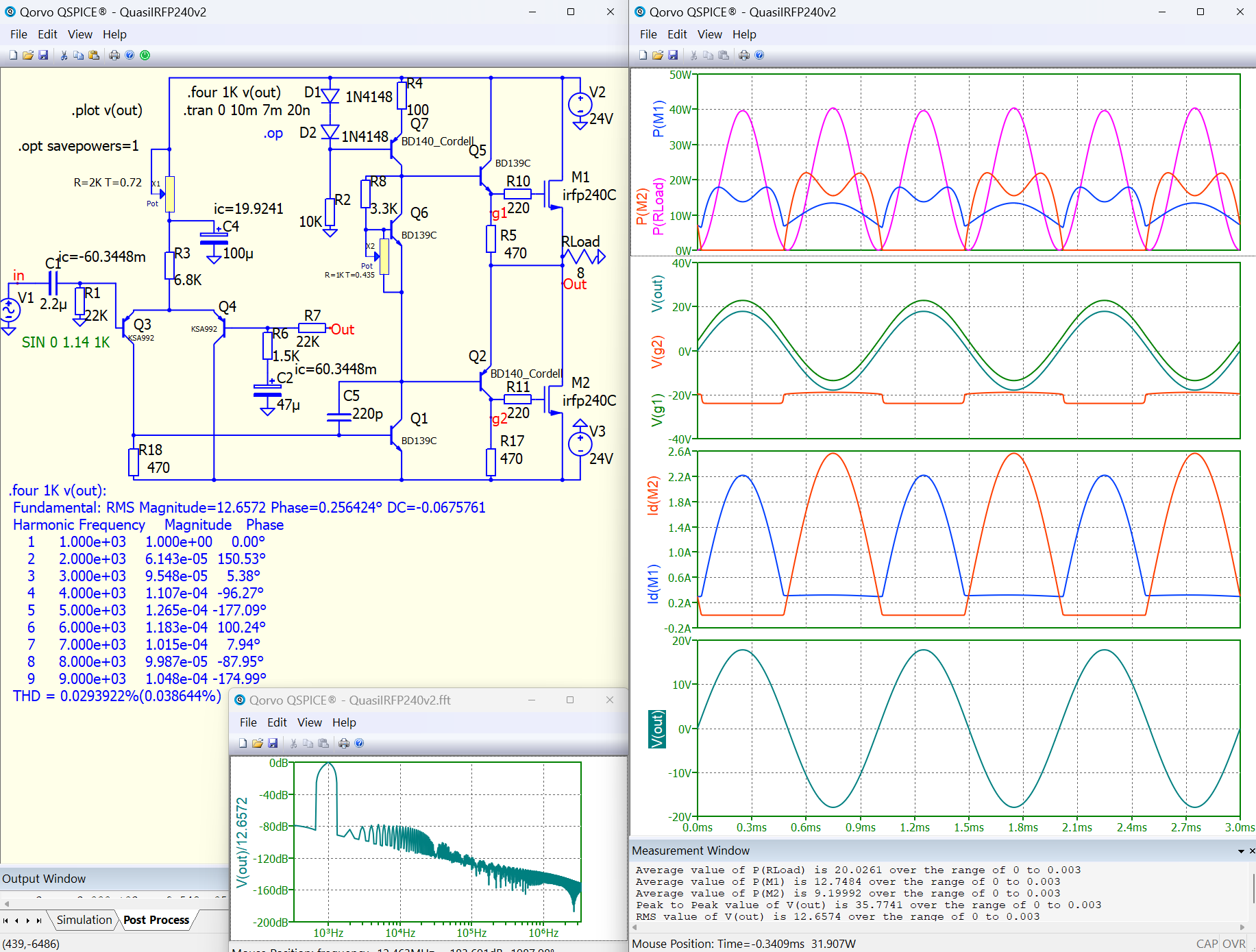Open Help menu in schematic window

(x=114, y=34)
